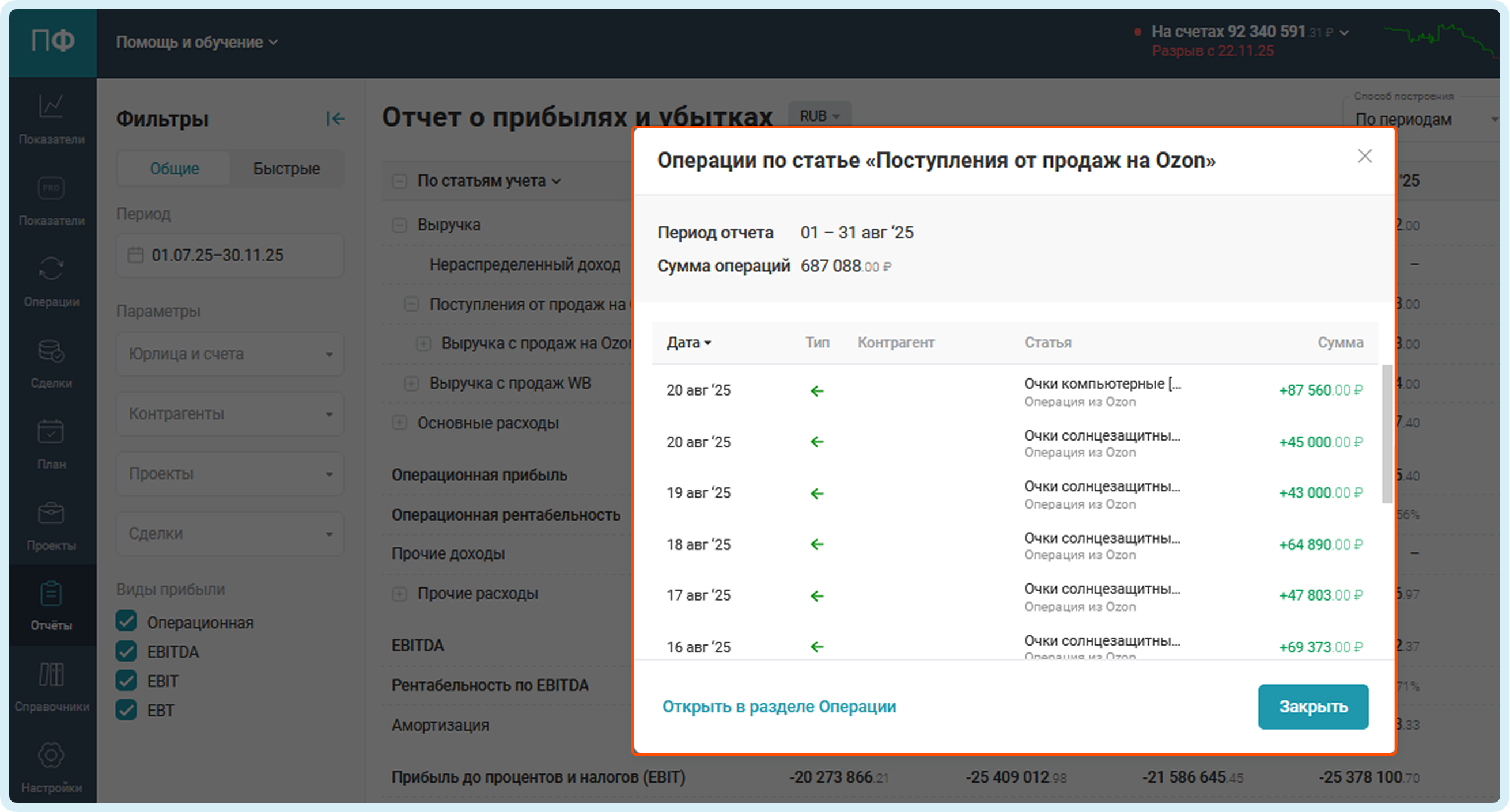Open link Открыть в разделе Операции

click(x=778, y=707)
